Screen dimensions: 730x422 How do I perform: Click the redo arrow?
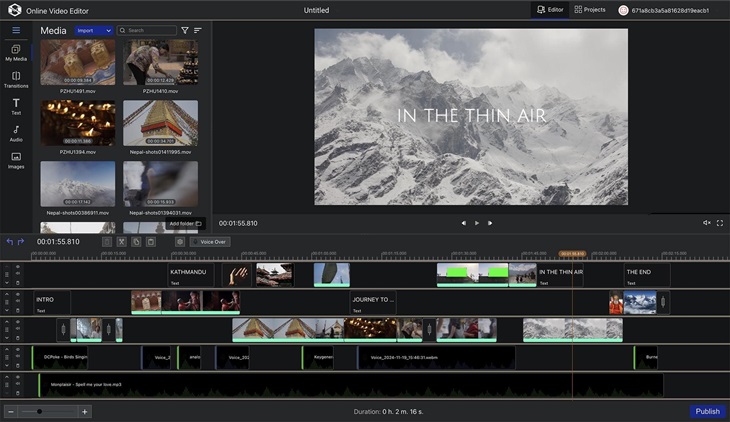(x=21, y=242)
